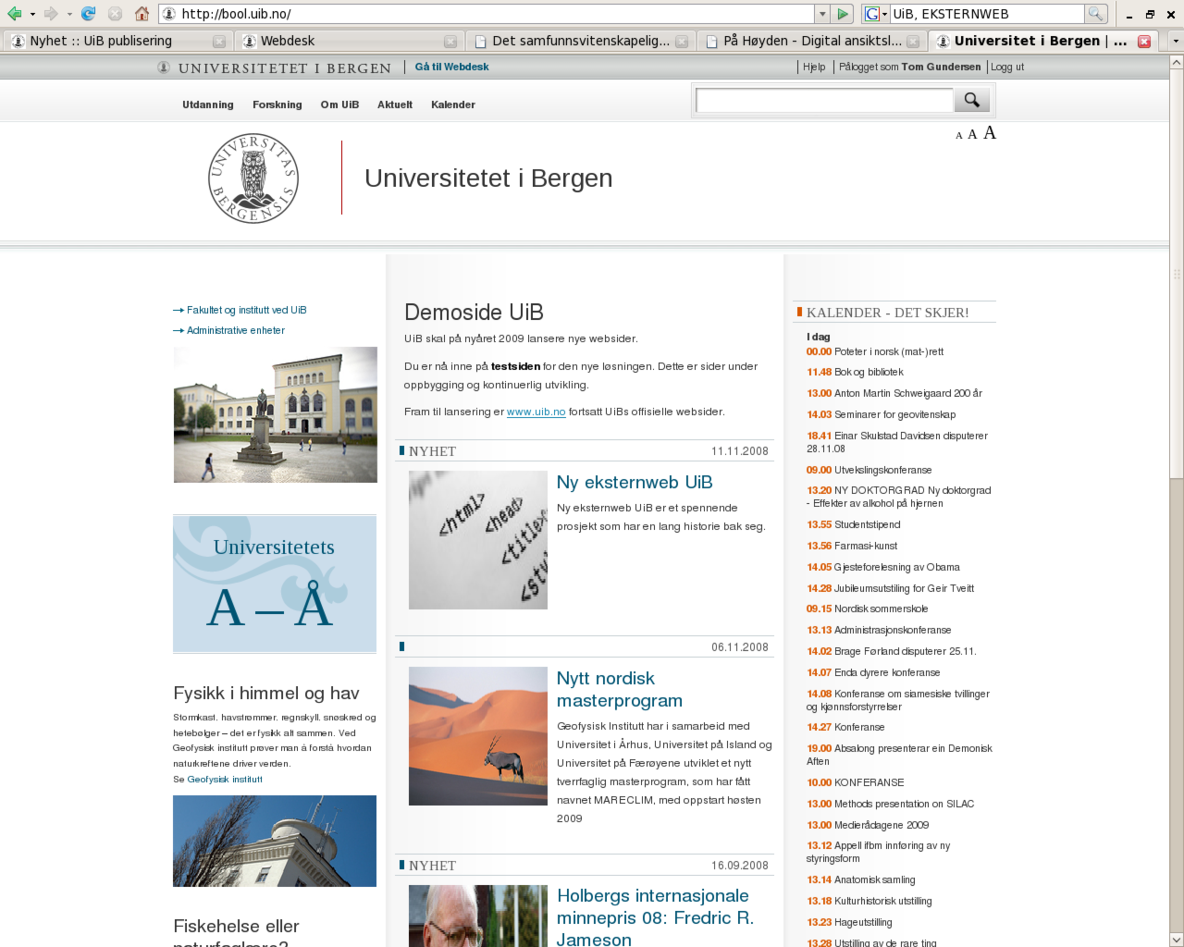Screen dimensions: 1184x947
Task: Click the Universitas Bergensis owl logo
Action: tap(253, 178)
